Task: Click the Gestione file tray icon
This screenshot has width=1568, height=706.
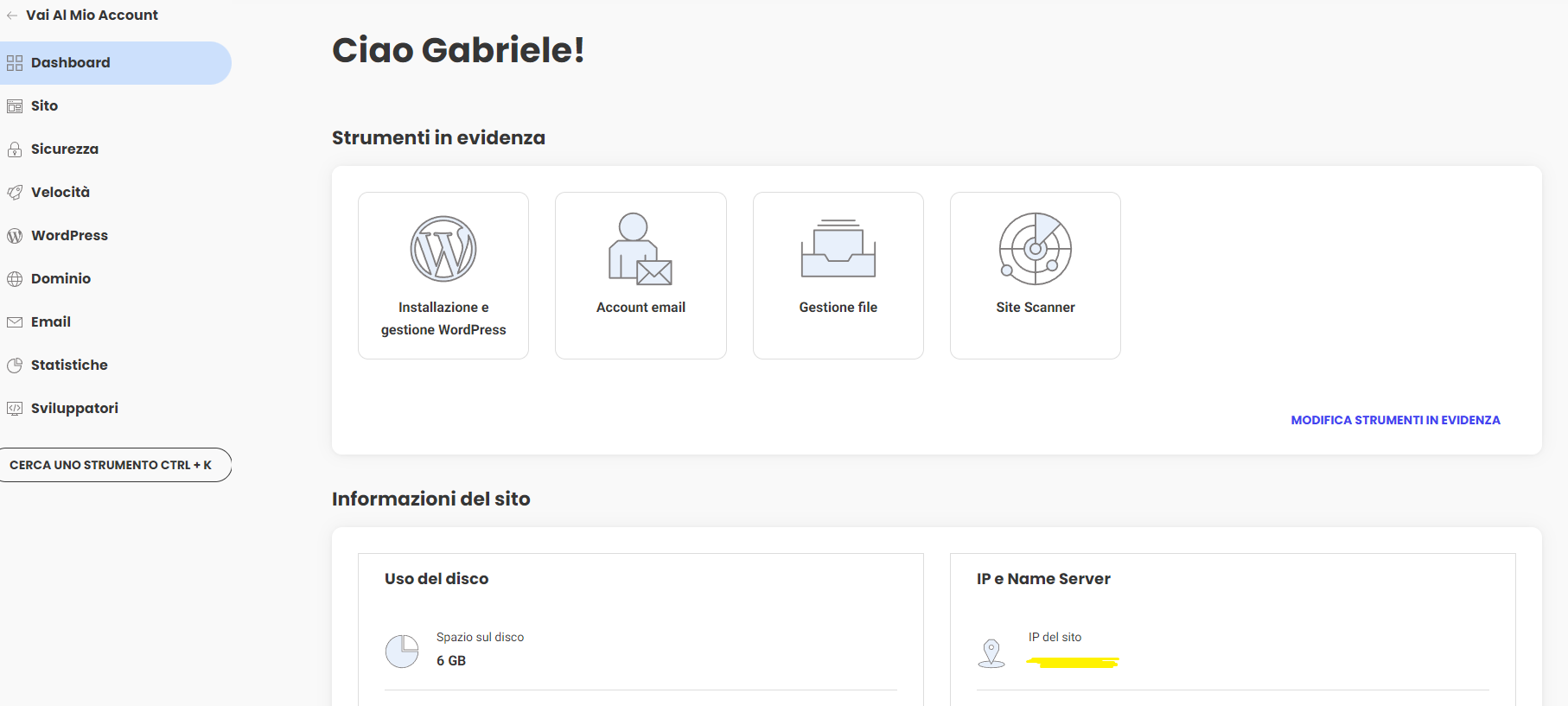Action: (x=838, y=249)
